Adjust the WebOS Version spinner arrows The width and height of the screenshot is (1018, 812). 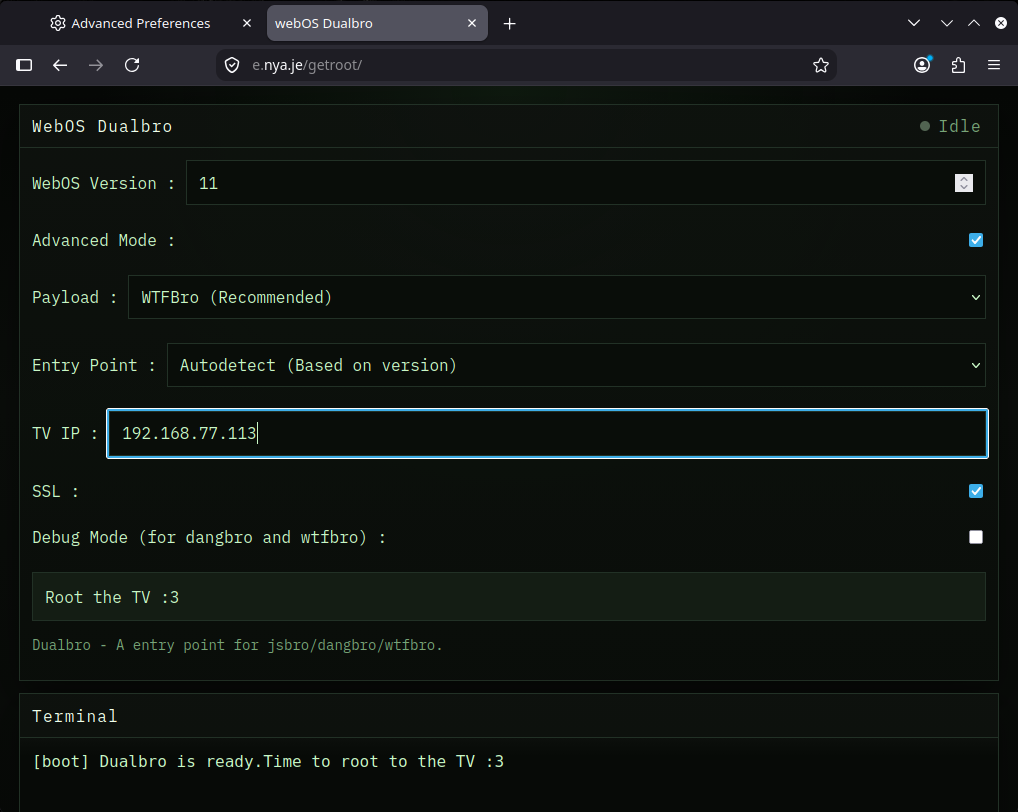pyautogui.click(x=963, y=183)
